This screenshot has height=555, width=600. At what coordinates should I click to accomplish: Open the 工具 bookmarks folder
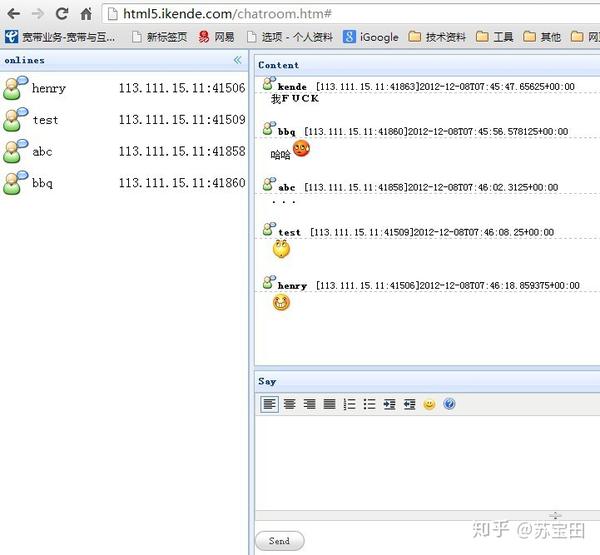pyautogui.click(x=494, y=37)
